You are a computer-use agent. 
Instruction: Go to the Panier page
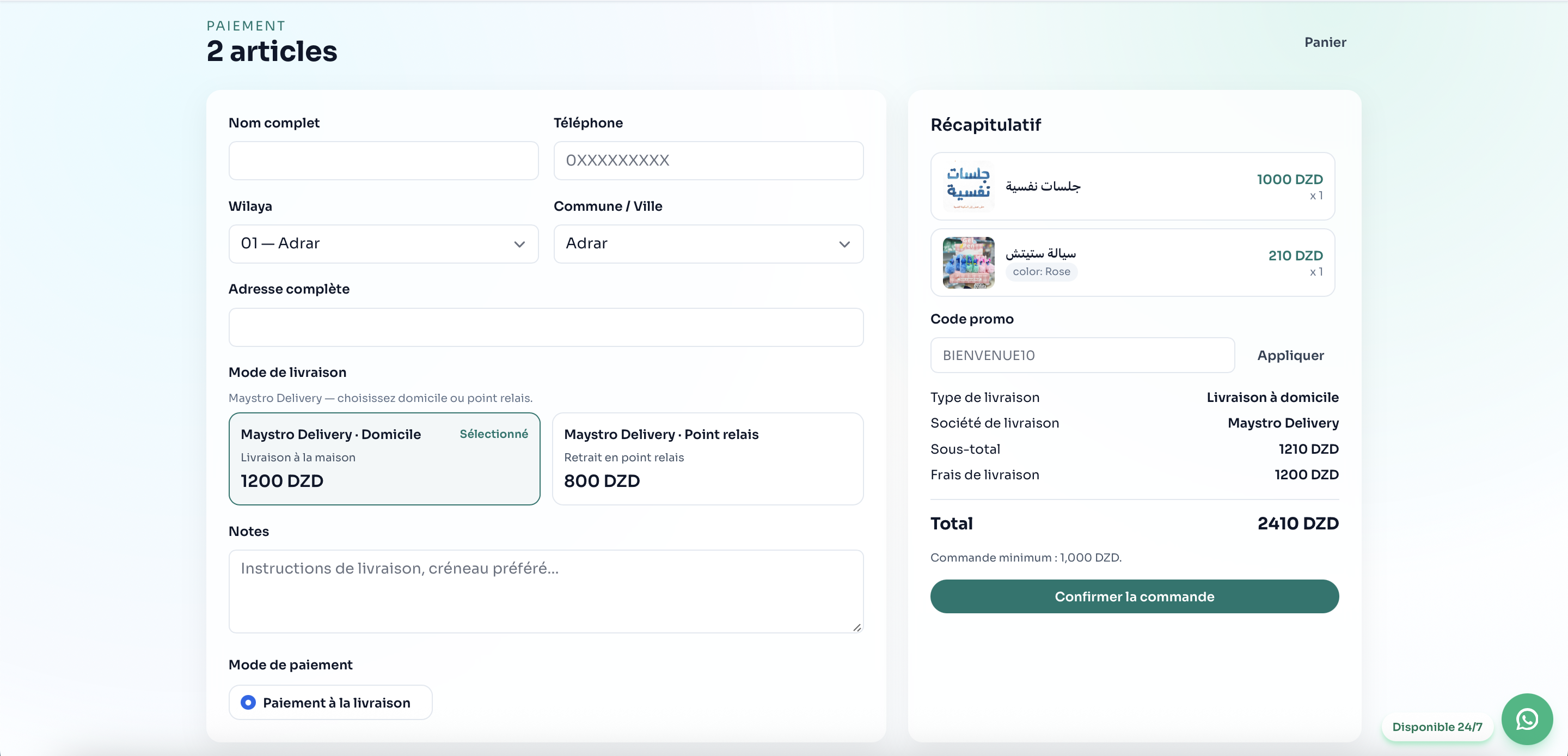coord(1326,41)
